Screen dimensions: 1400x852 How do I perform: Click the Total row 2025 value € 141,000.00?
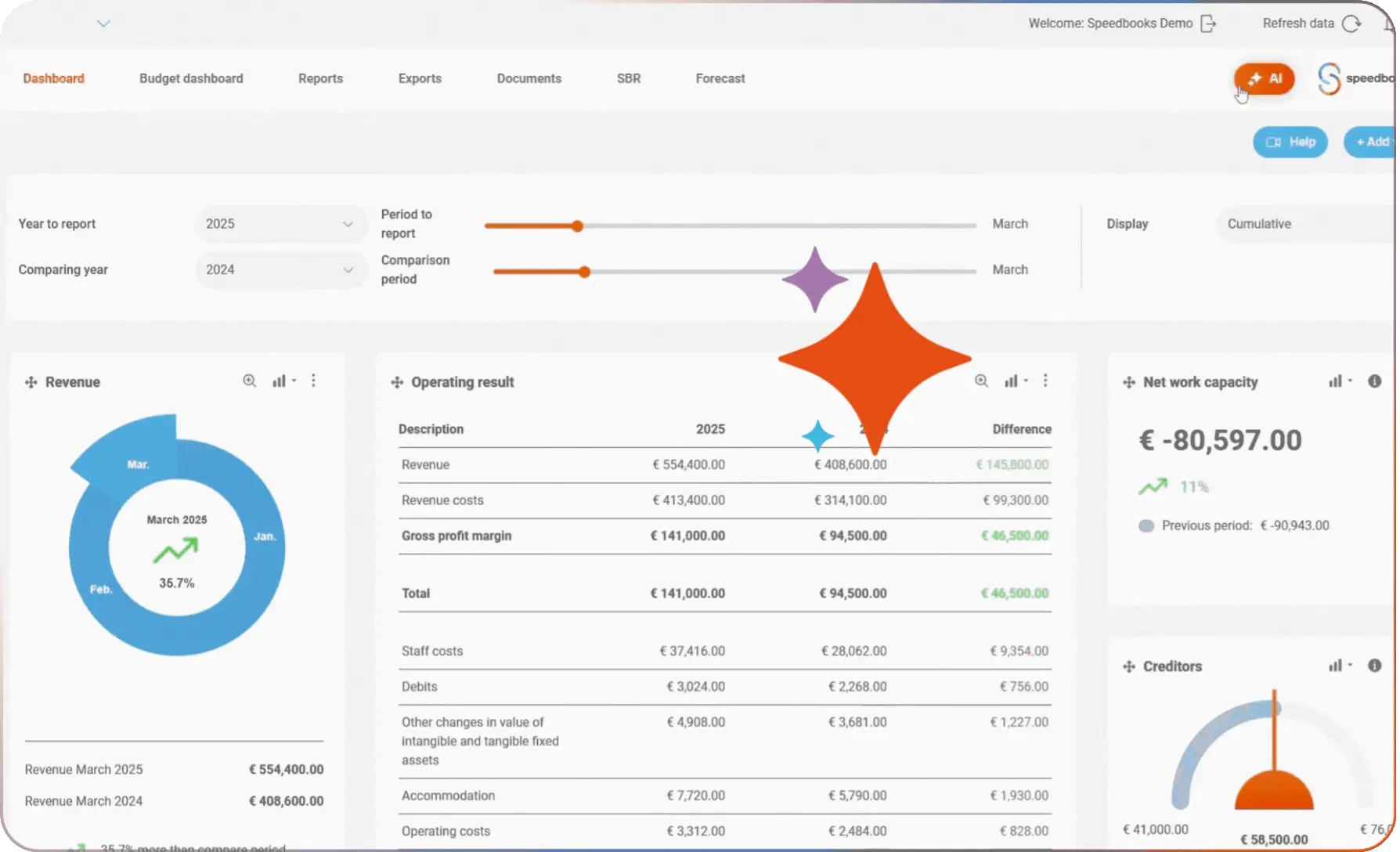click(x=687, y=594)
